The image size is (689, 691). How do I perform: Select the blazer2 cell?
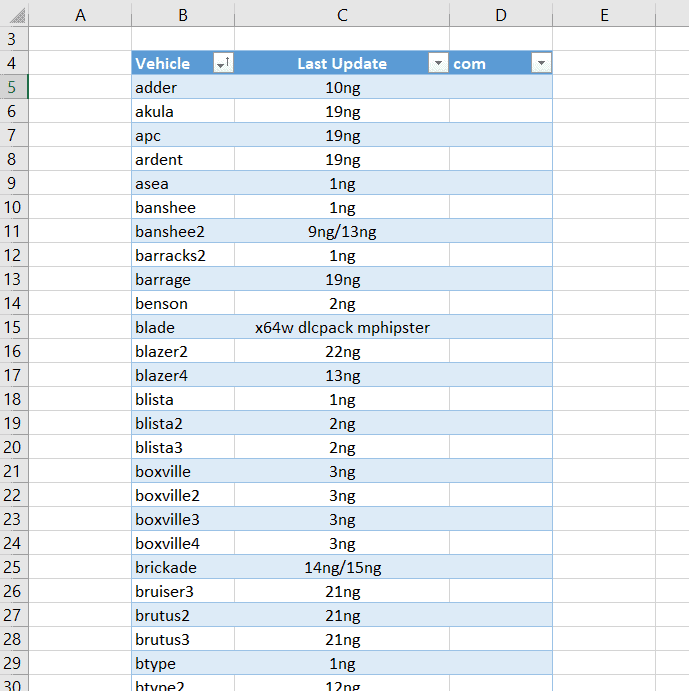(183, 351)
